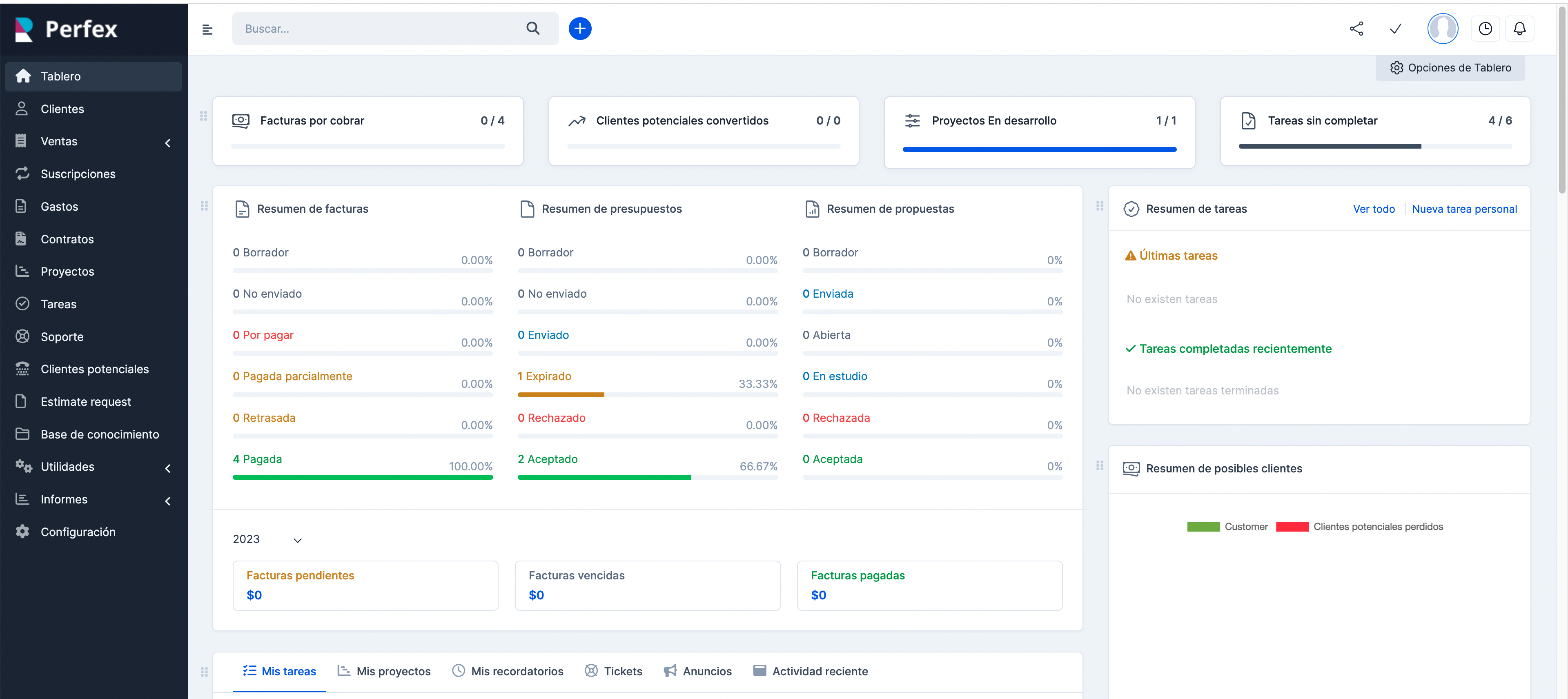Focus the Buscar search field
1568x699 pixels.
tap(377, 29)
